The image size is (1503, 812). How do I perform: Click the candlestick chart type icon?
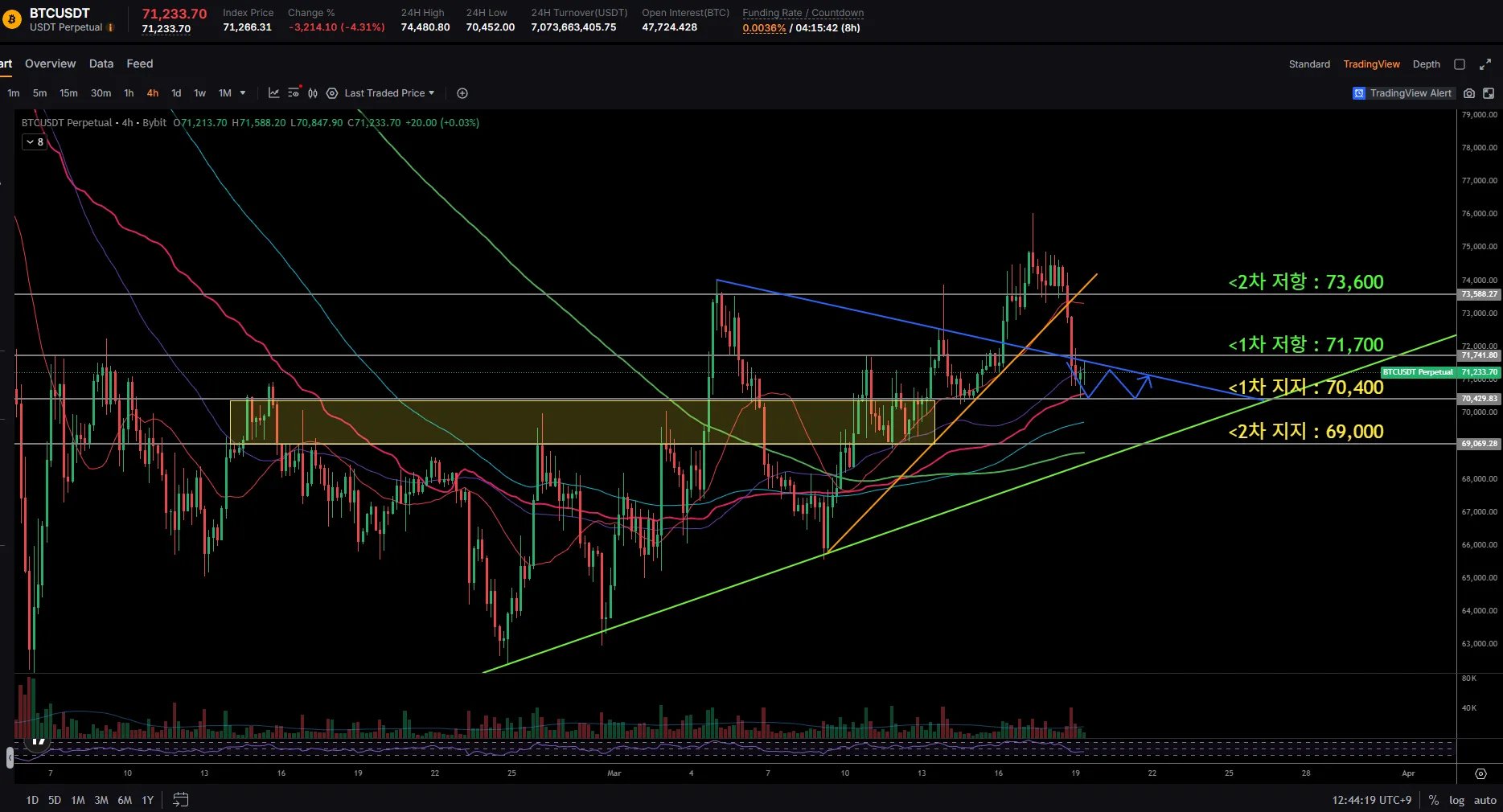pyautogui.click(x=313, y=93)
